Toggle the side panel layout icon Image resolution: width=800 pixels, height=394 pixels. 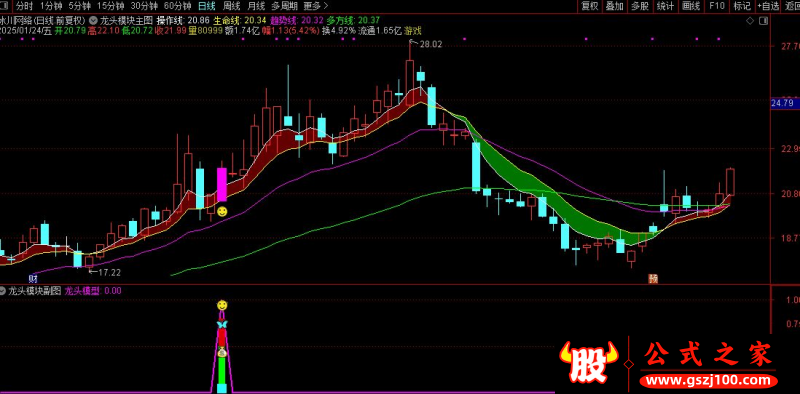[x=763, y=21]
